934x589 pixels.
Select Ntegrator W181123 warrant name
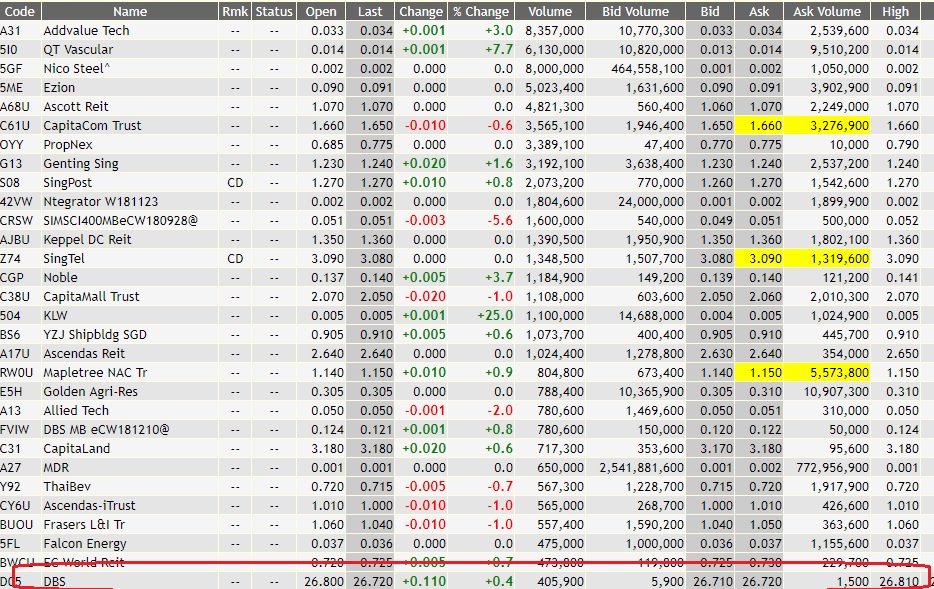click(x=101, y=201)
